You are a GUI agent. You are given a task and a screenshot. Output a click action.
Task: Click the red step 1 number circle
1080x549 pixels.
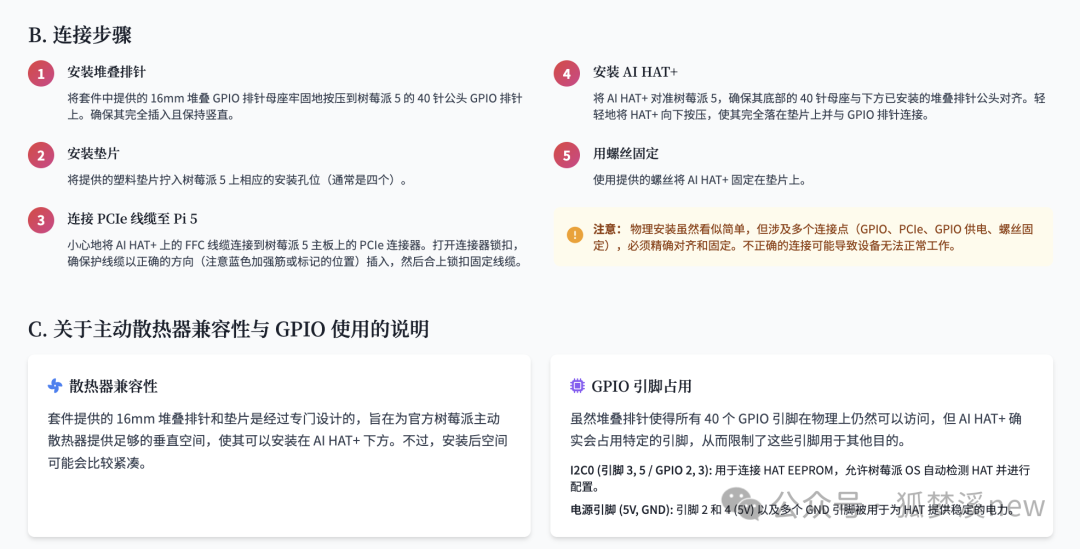41,74
